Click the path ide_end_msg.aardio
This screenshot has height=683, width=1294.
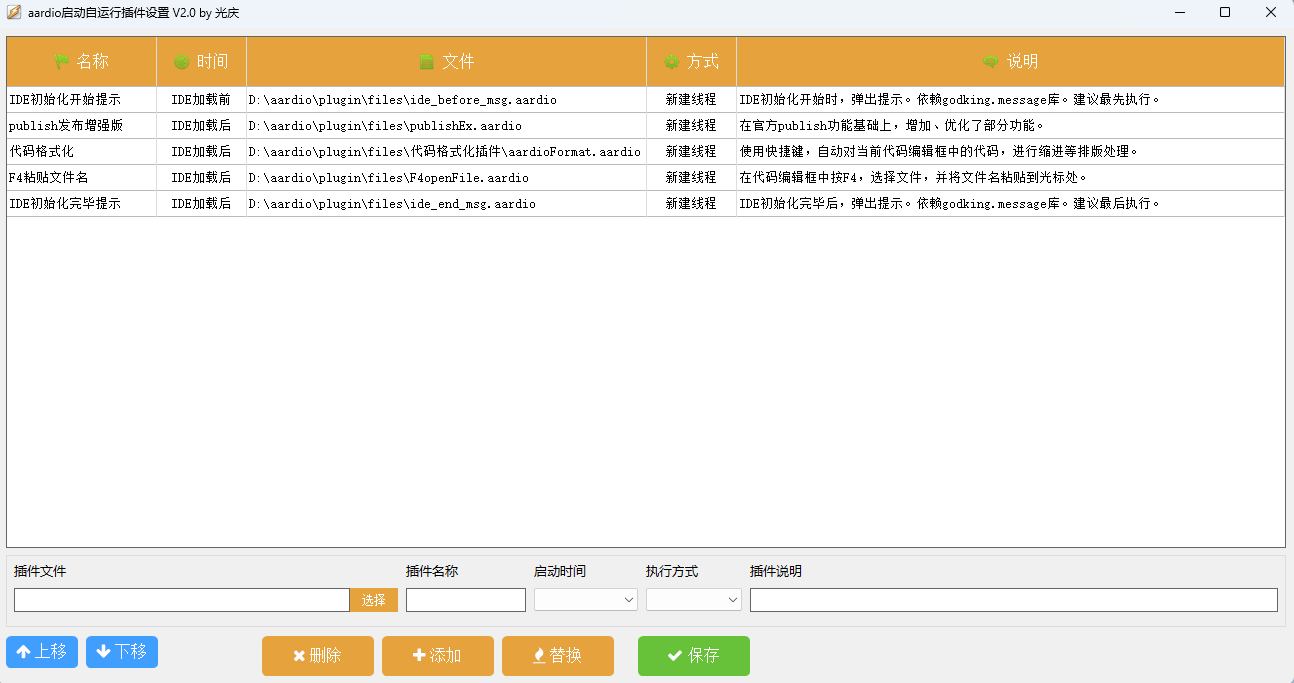point(392,204)
